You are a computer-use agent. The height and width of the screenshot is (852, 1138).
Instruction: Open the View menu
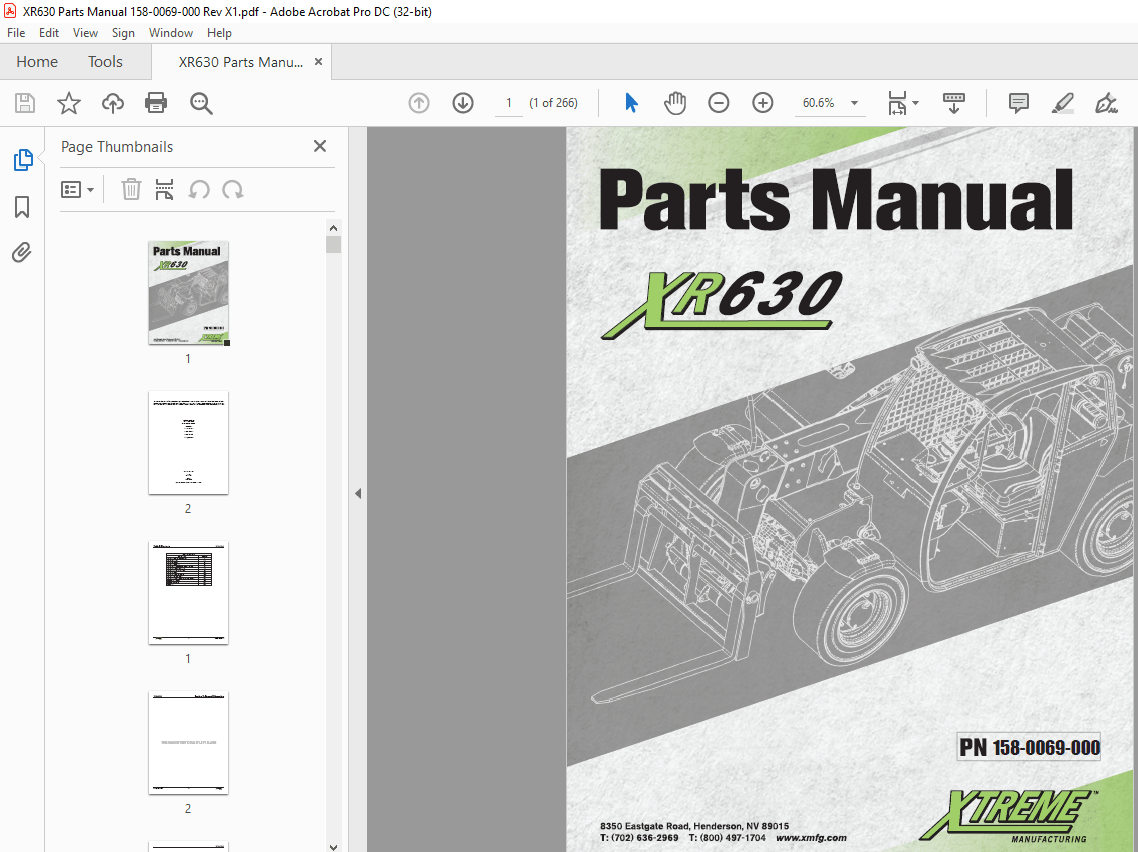point(85,32)
